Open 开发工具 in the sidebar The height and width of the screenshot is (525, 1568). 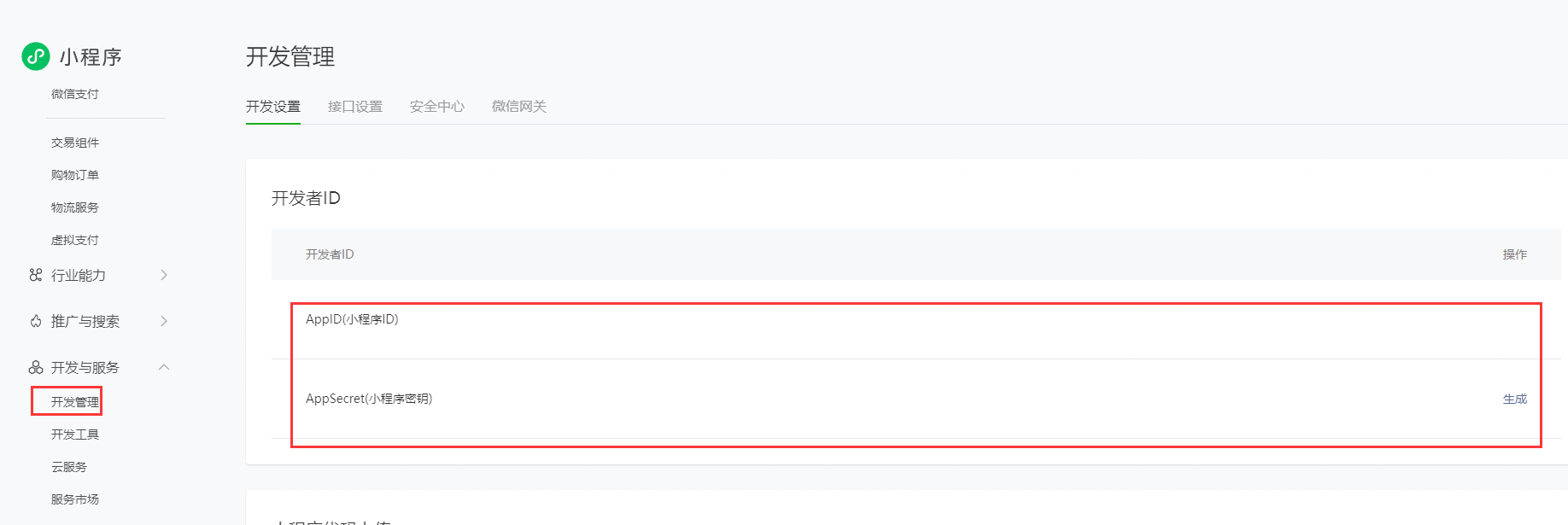coord(75,435)
